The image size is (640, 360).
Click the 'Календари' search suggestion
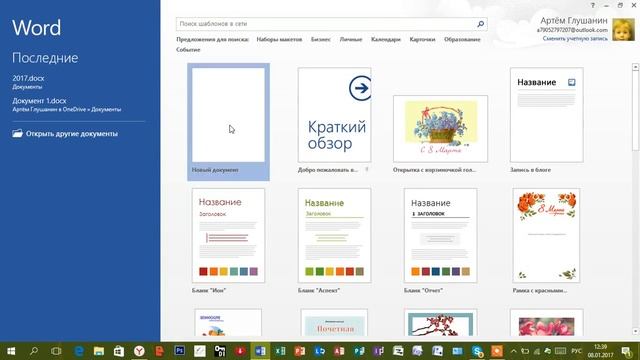(x=386, y=40)
